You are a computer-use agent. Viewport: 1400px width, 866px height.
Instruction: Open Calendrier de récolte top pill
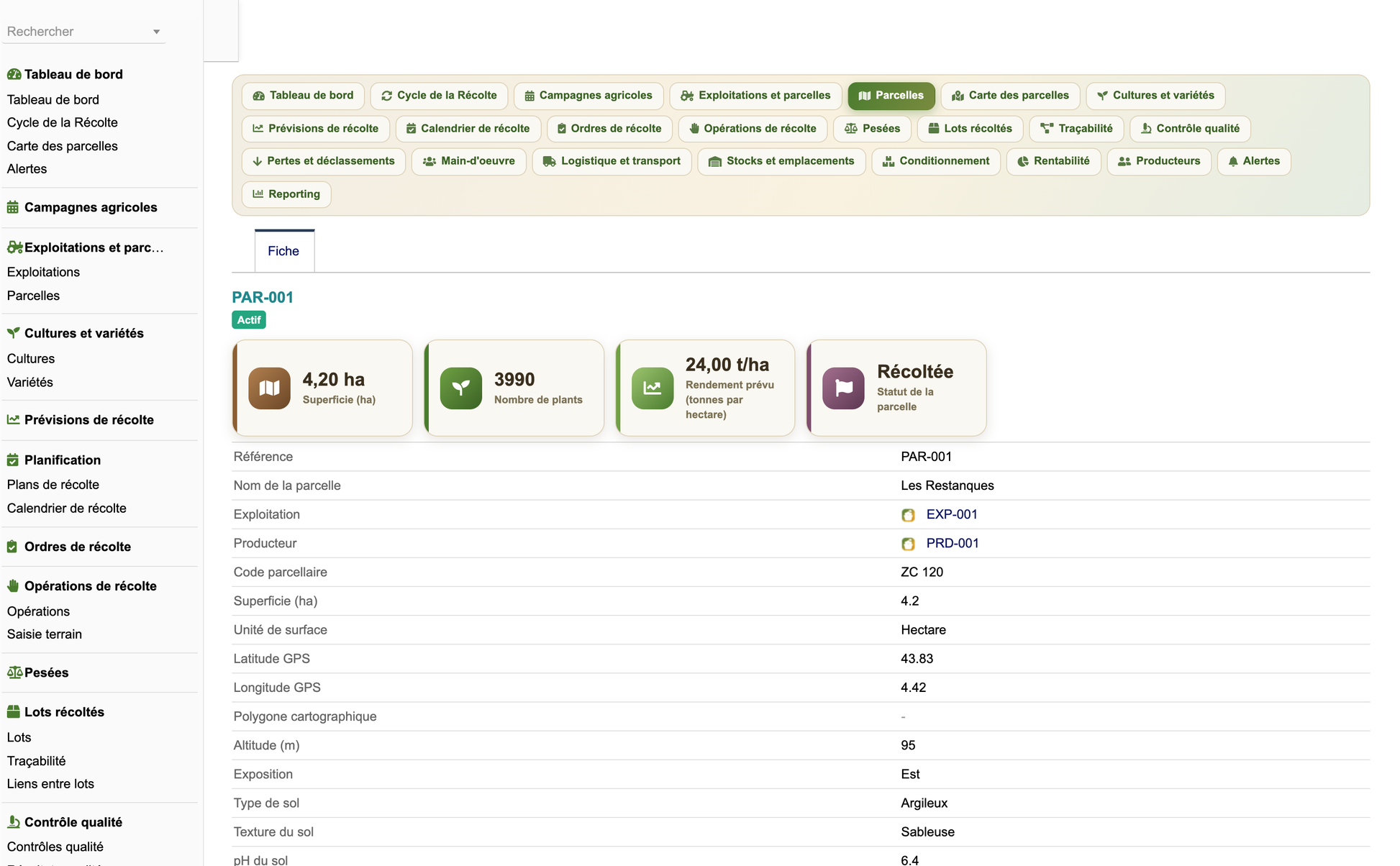tap(468, 129)
